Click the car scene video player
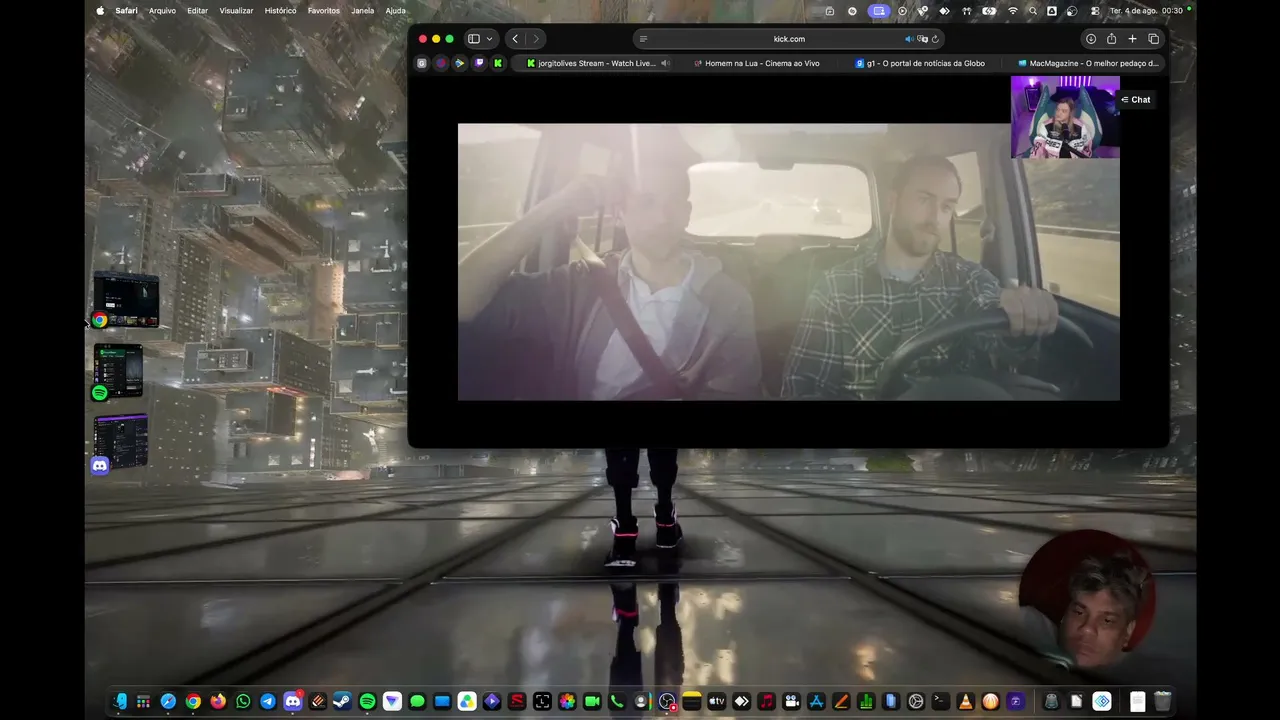 click(789, 262)
